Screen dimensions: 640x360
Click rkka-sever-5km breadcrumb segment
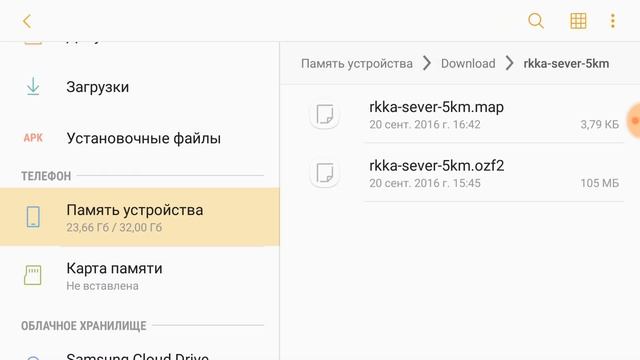[566, 64]
